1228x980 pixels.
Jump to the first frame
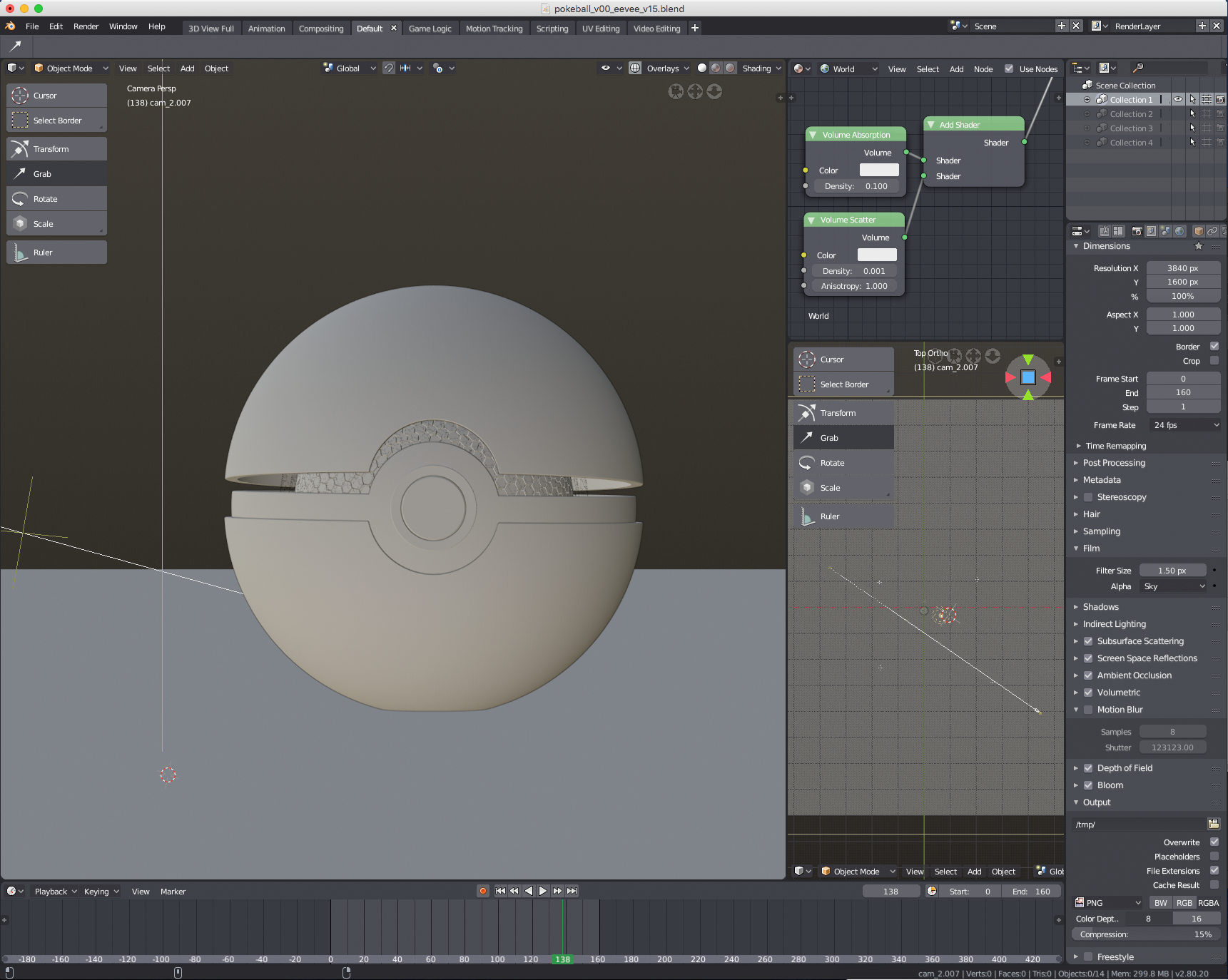(500, 891)
